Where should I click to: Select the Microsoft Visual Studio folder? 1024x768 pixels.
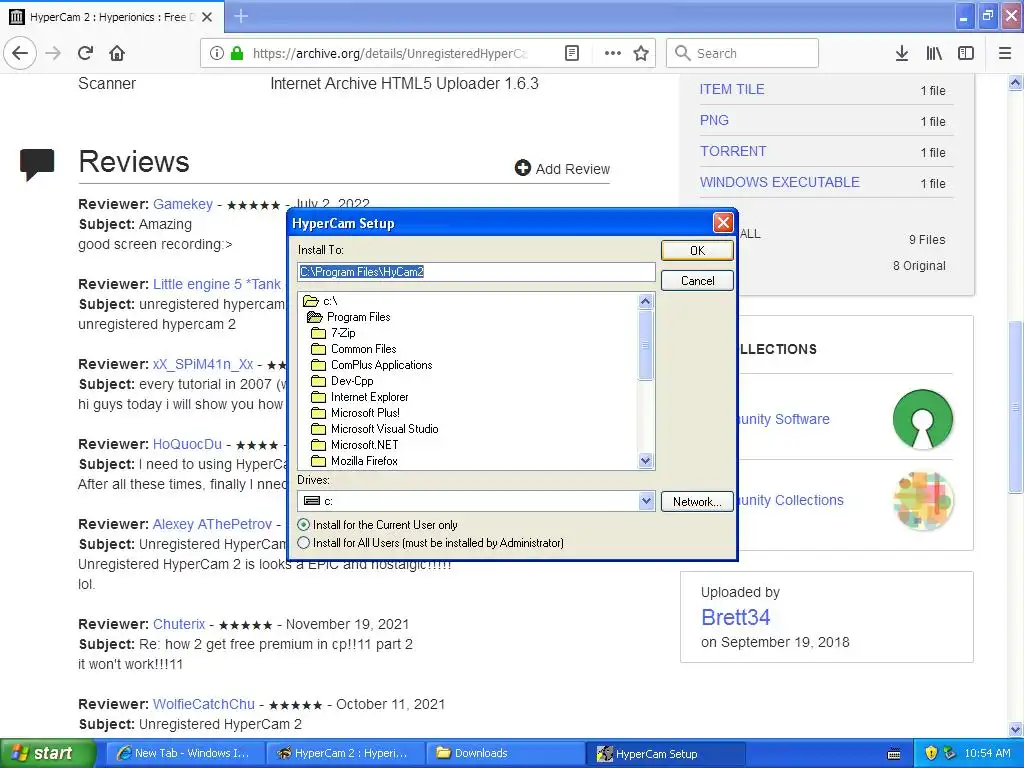375,429
